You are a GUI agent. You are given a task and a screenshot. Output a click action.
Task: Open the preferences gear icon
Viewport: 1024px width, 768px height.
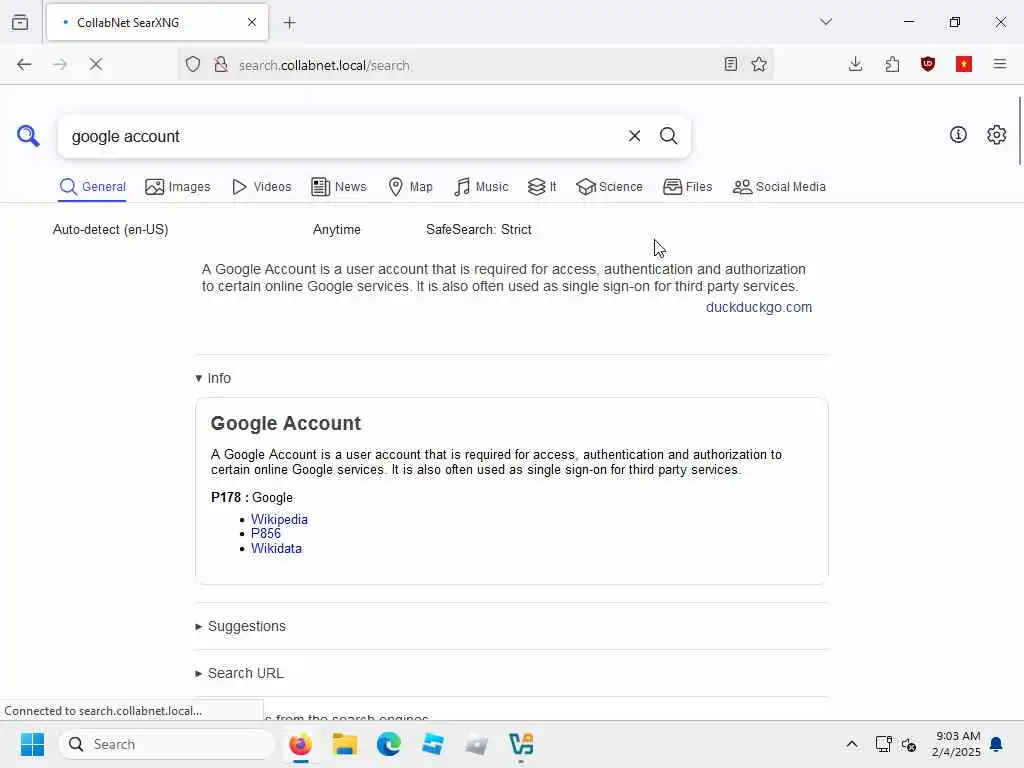996,135
